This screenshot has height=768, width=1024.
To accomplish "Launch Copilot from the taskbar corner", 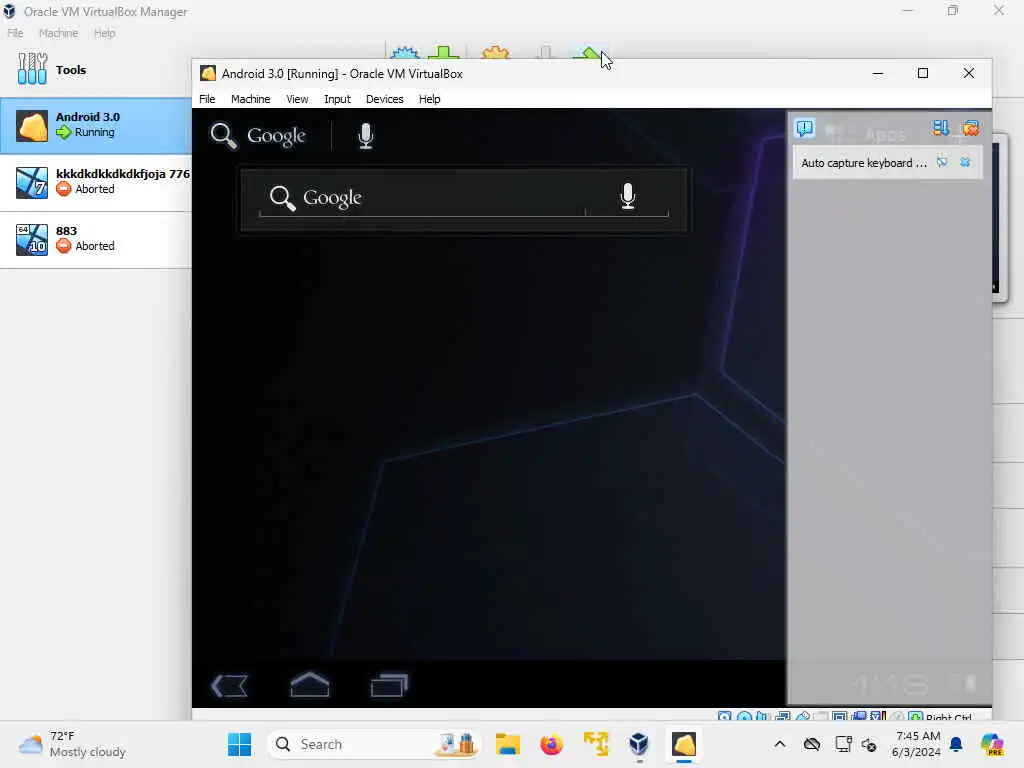I will (991, 744).
